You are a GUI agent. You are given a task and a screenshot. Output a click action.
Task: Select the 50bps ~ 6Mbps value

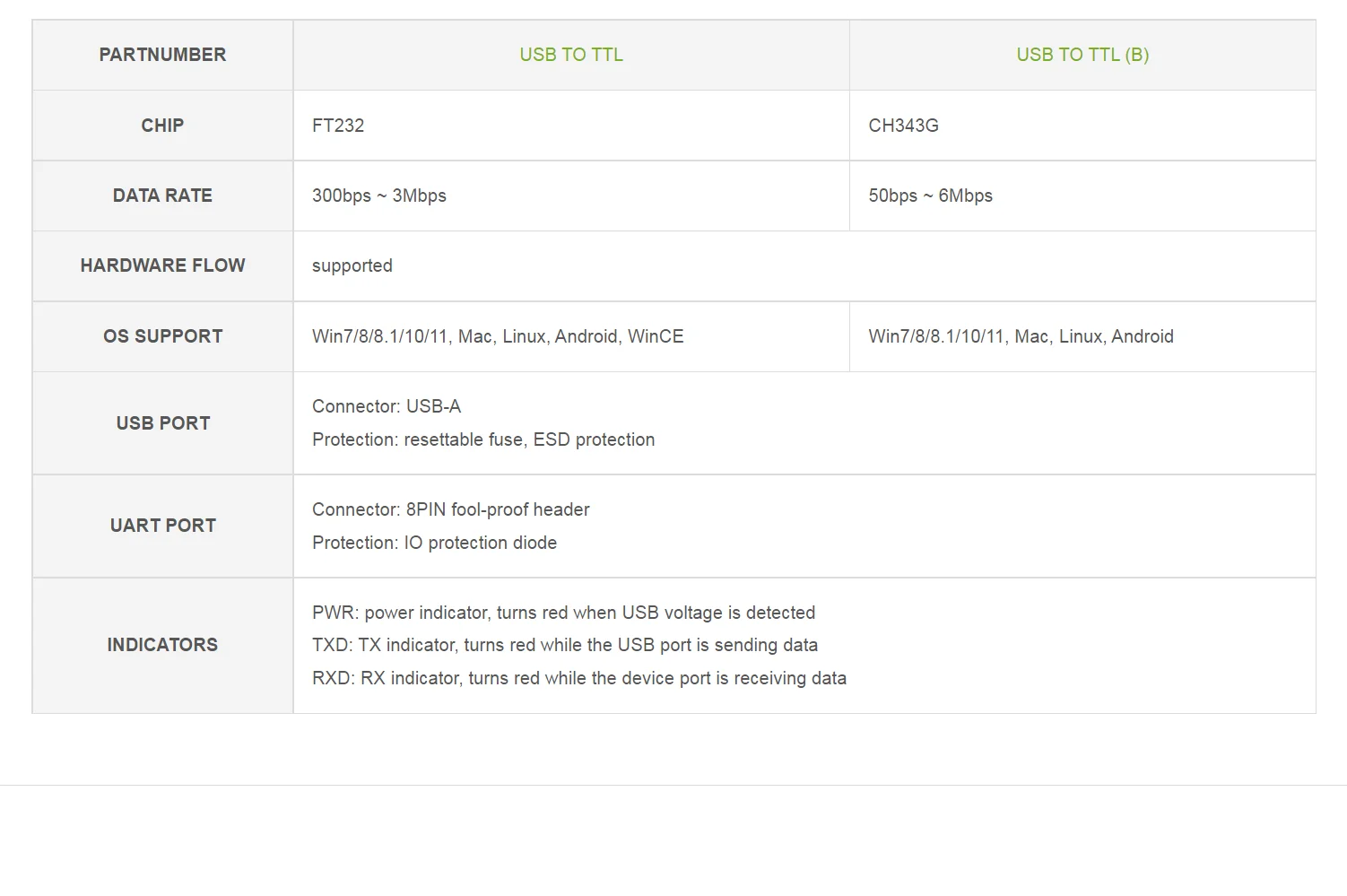point(930,196)
